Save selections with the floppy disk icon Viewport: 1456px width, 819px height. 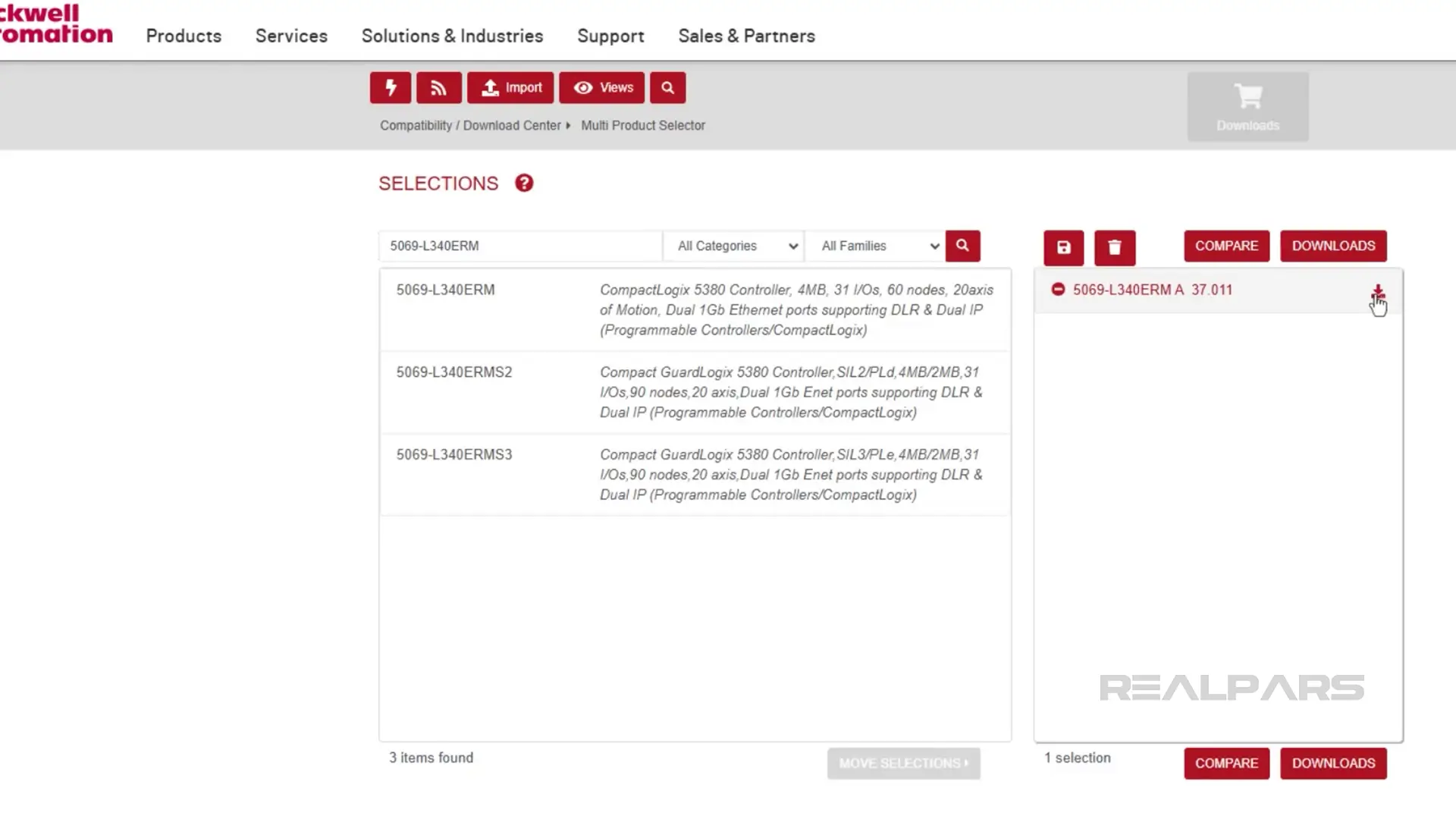pos(1063,248)
